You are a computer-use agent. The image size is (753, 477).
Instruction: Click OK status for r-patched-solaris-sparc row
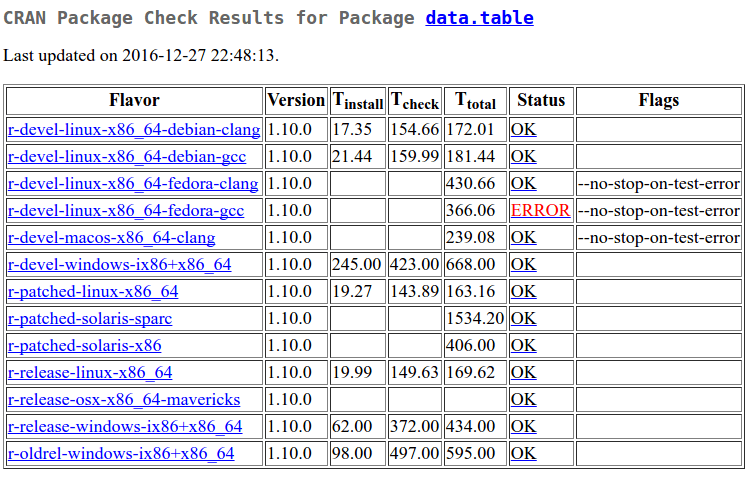coord(523,319)
